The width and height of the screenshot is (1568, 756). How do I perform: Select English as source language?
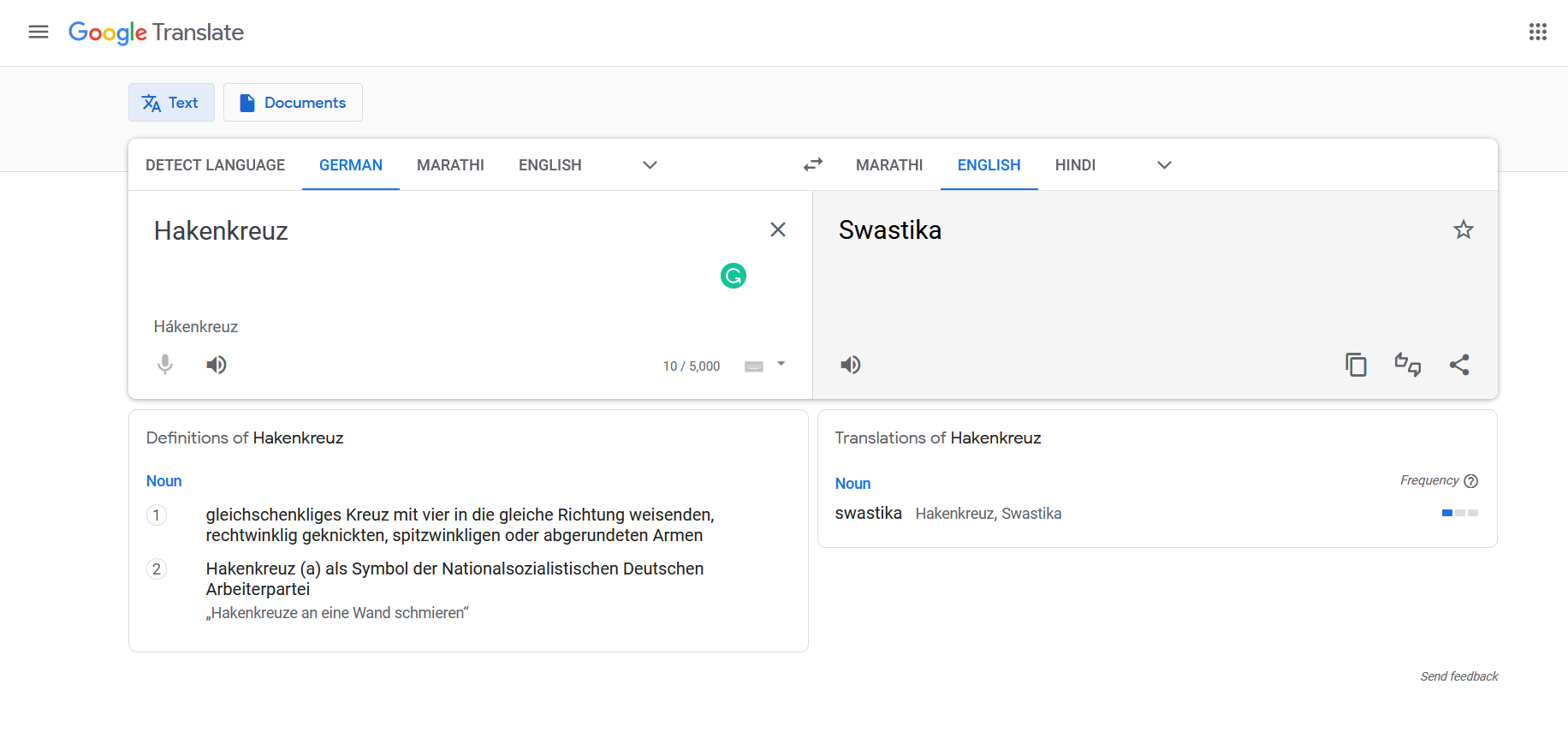coord(549,165)
